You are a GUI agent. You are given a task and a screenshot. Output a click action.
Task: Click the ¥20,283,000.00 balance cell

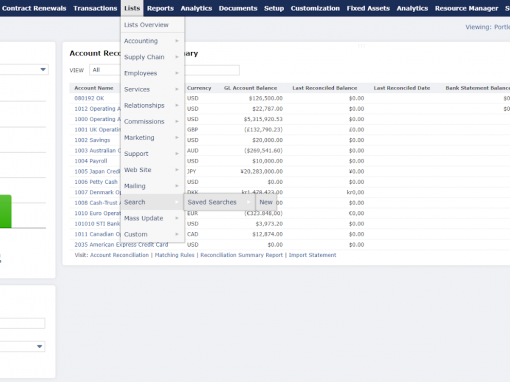261,171
